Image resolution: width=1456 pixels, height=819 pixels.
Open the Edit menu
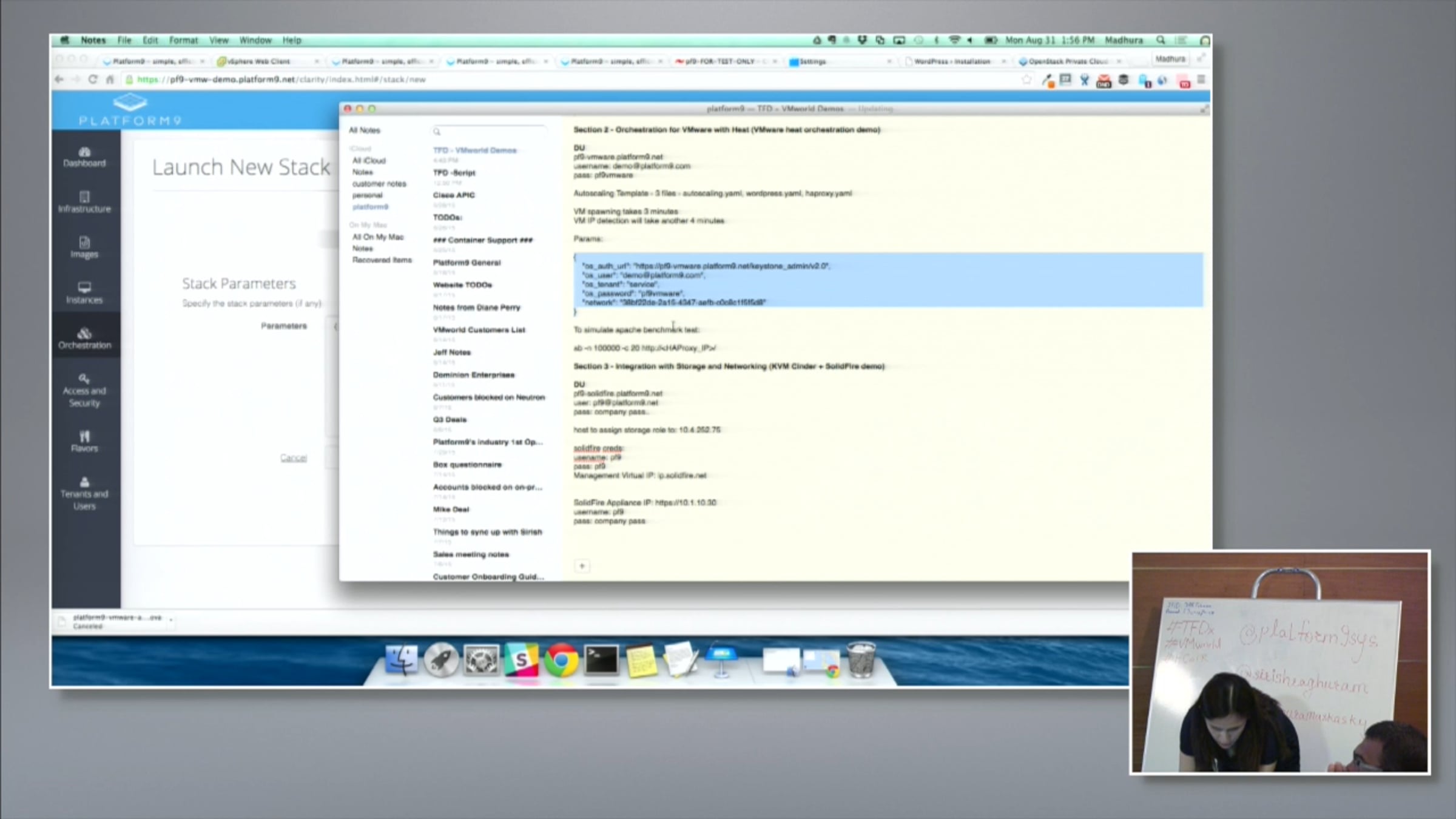point(150,40)
